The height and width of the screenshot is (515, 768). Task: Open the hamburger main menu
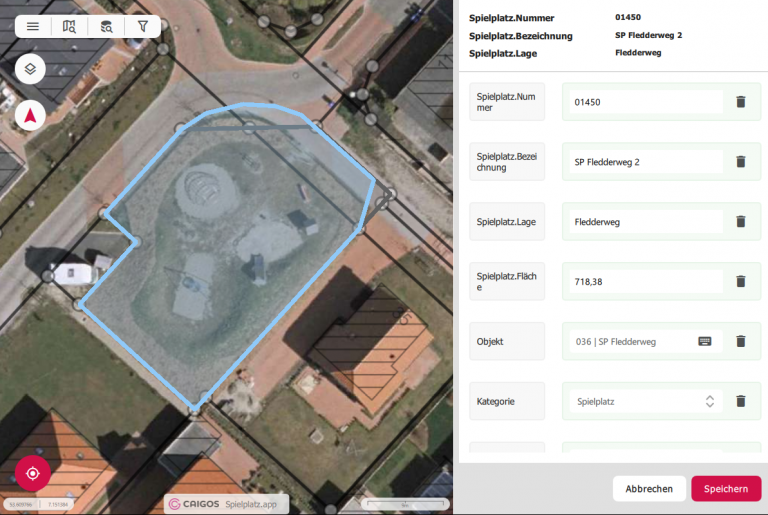pyautogui.click(x=33, y=26)
